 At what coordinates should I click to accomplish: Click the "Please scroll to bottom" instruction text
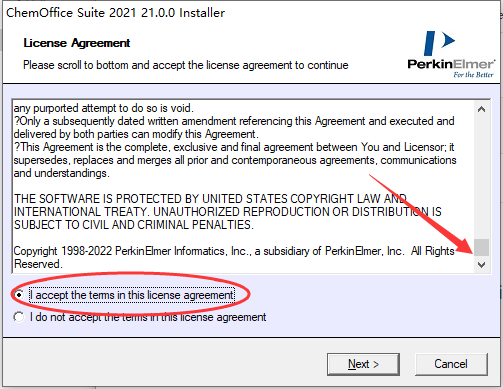coord(186,65)
